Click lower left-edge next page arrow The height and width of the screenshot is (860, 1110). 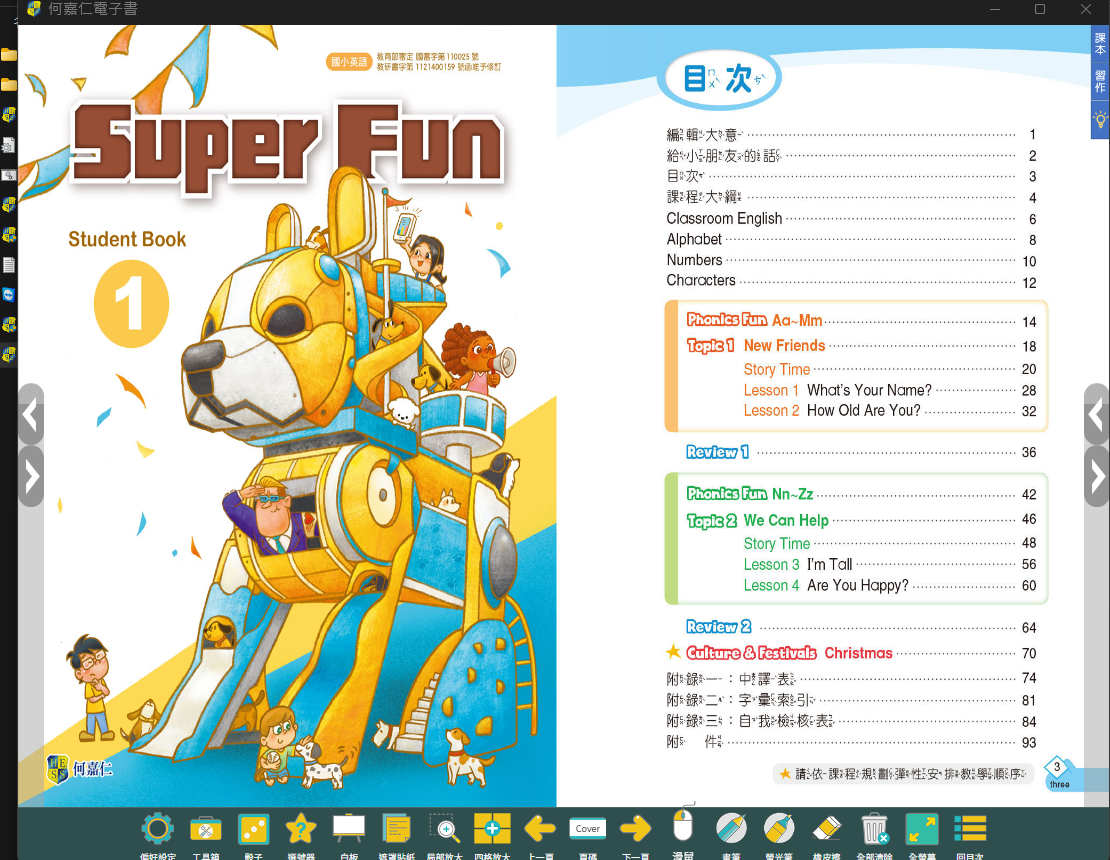pos(30,476)
